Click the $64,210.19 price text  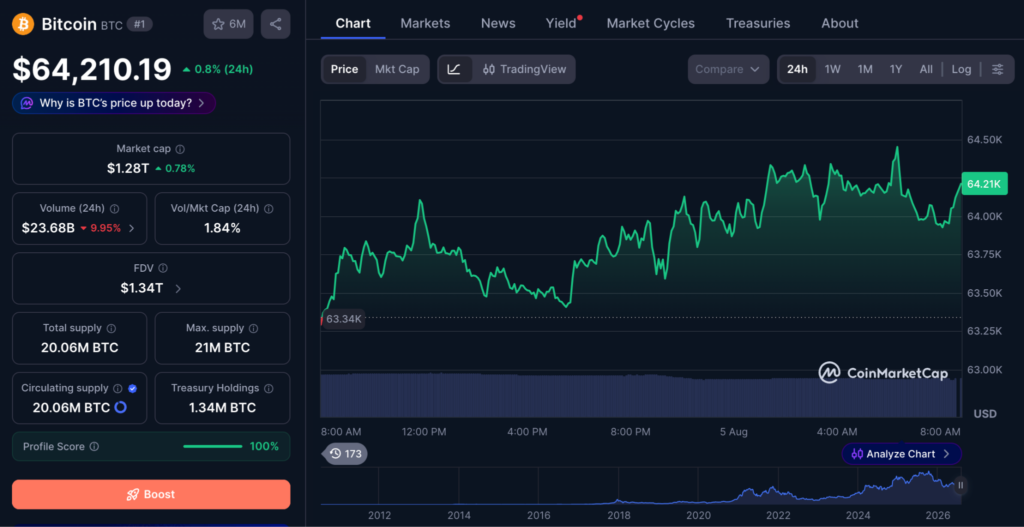click(92, 70)
